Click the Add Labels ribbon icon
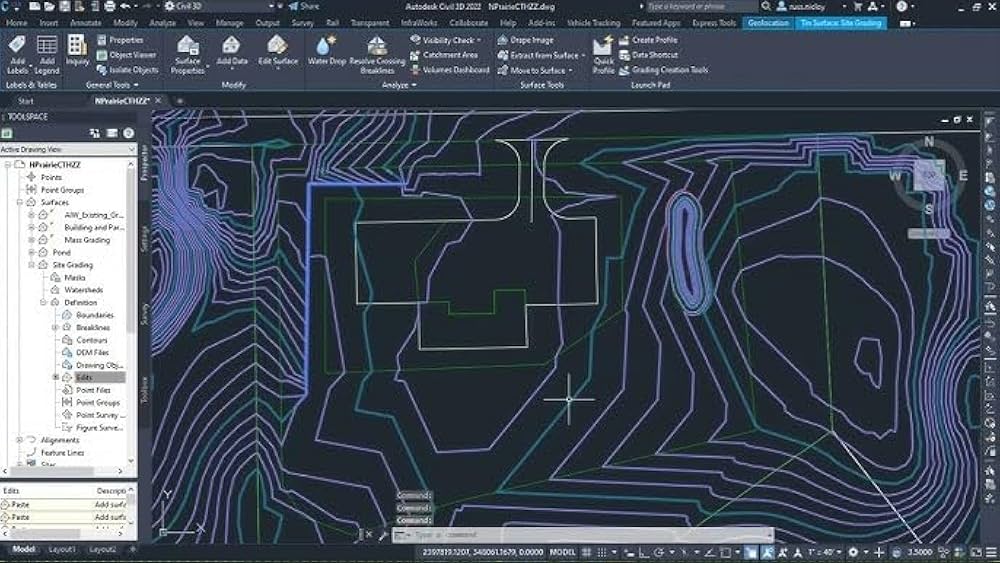This screenshot has width=1000, height=563. point(17,54)
